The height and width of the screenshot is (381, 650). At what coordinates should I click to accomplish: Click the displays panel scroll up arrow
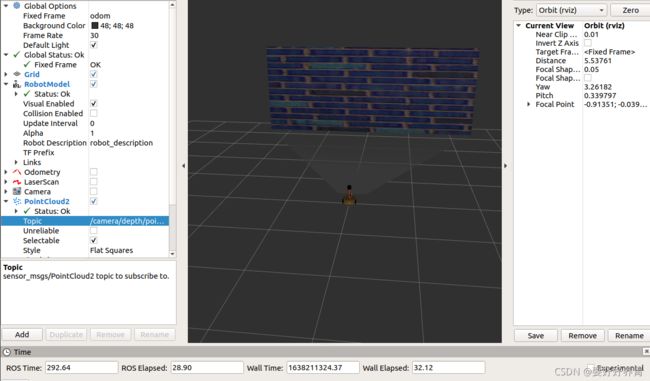pyautogui.click(x=172, y=5)
